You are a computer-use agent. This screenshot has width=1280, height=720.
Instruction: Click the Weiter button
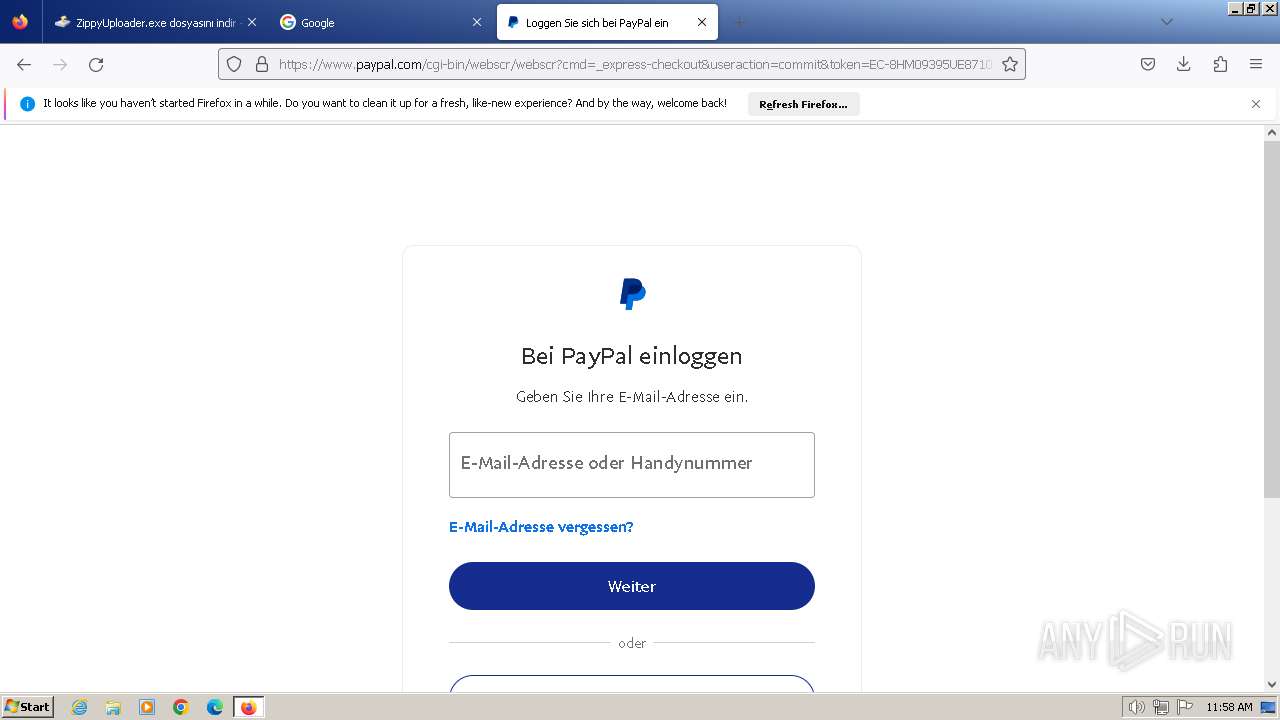pos(632,586)
